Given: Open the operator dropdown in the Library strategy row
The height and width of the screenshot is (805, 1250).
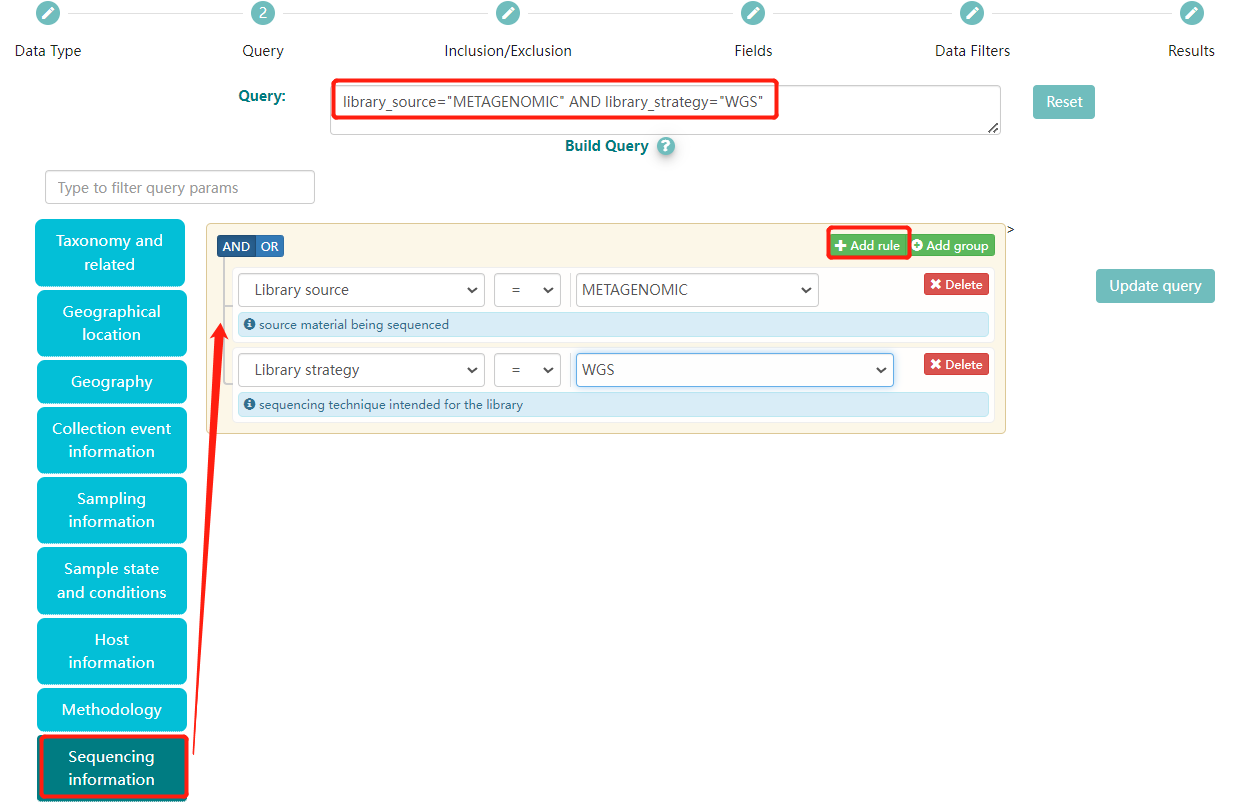Looking at the screenshot, I should (x=528, y=370).
